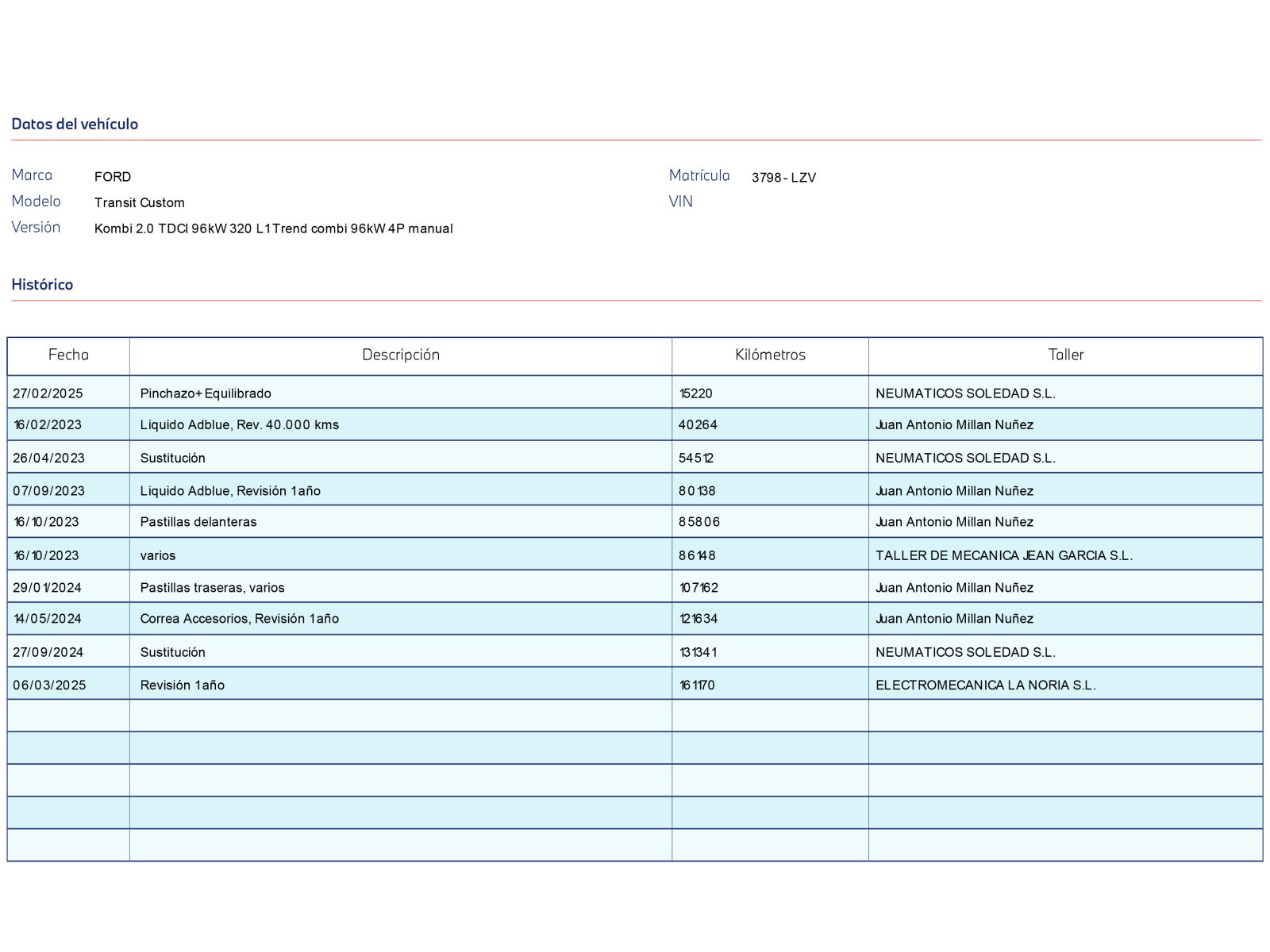
Task: Click the Datos del vehículo heading
Action: click(x=75, y=124)
